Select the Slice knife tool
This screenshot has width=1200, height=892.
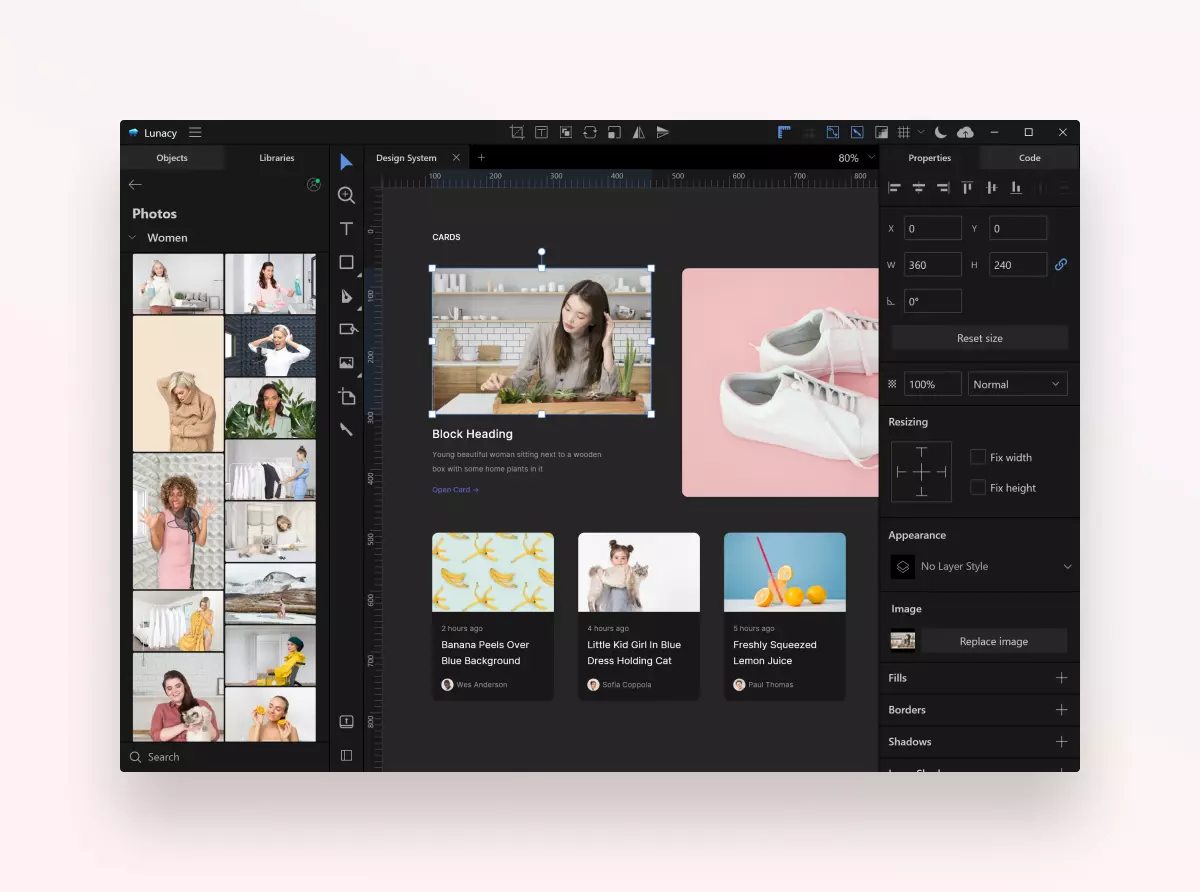pos(346,429)
